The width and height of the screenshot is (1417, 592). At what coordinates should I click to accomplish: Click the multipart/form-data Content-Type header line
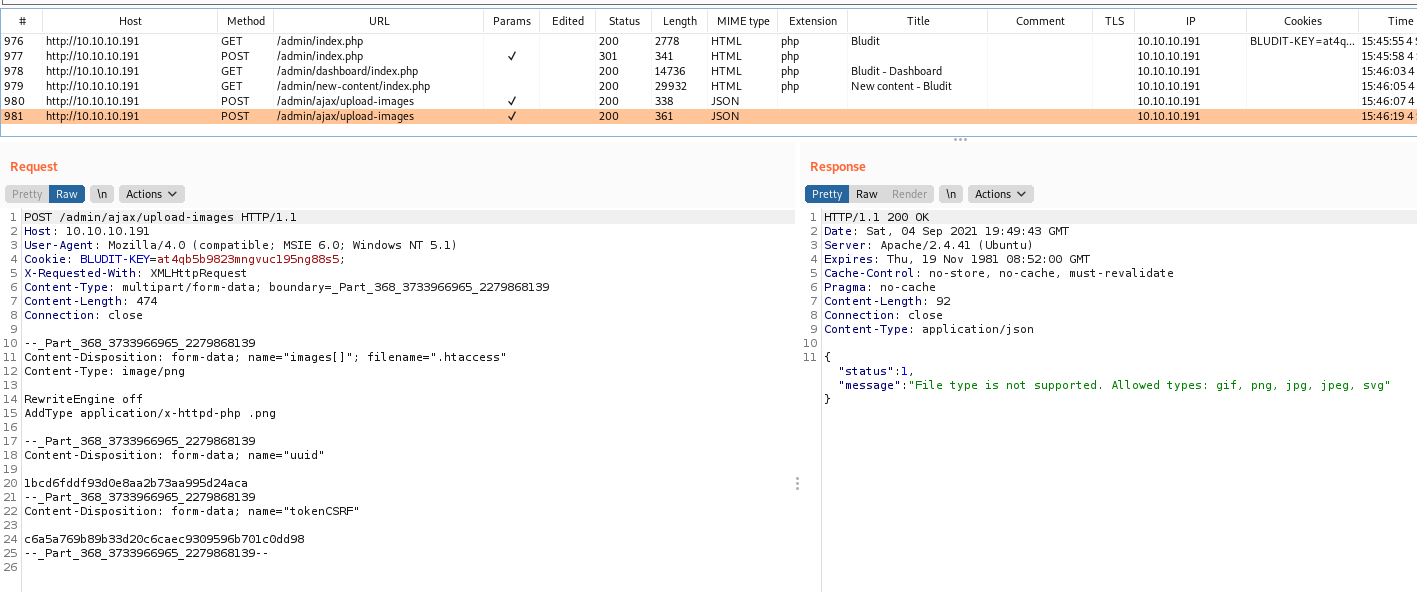point(287,287)
